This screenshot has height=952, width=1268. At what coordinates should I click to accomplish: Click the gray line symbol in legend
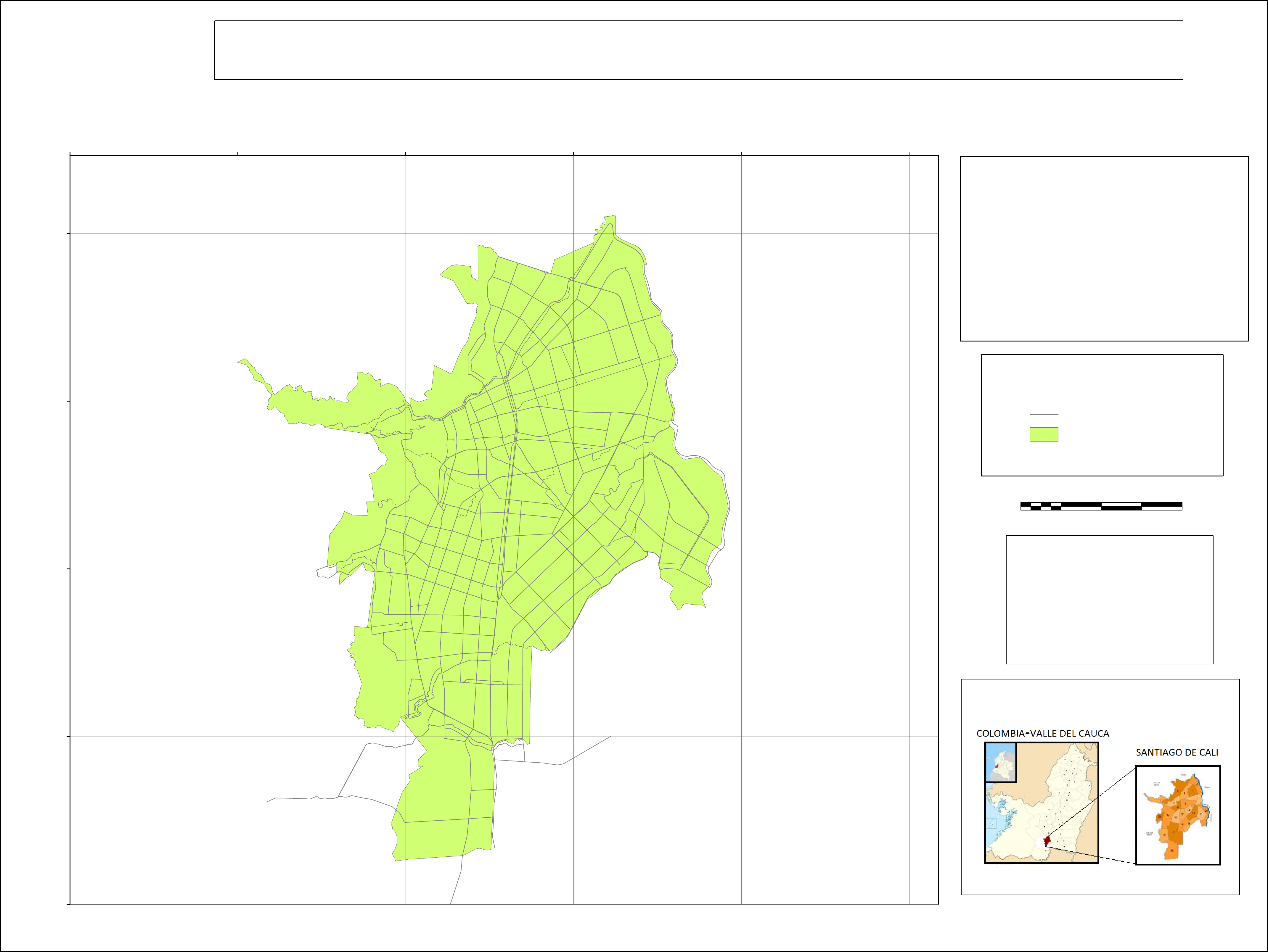(1044, 414)
